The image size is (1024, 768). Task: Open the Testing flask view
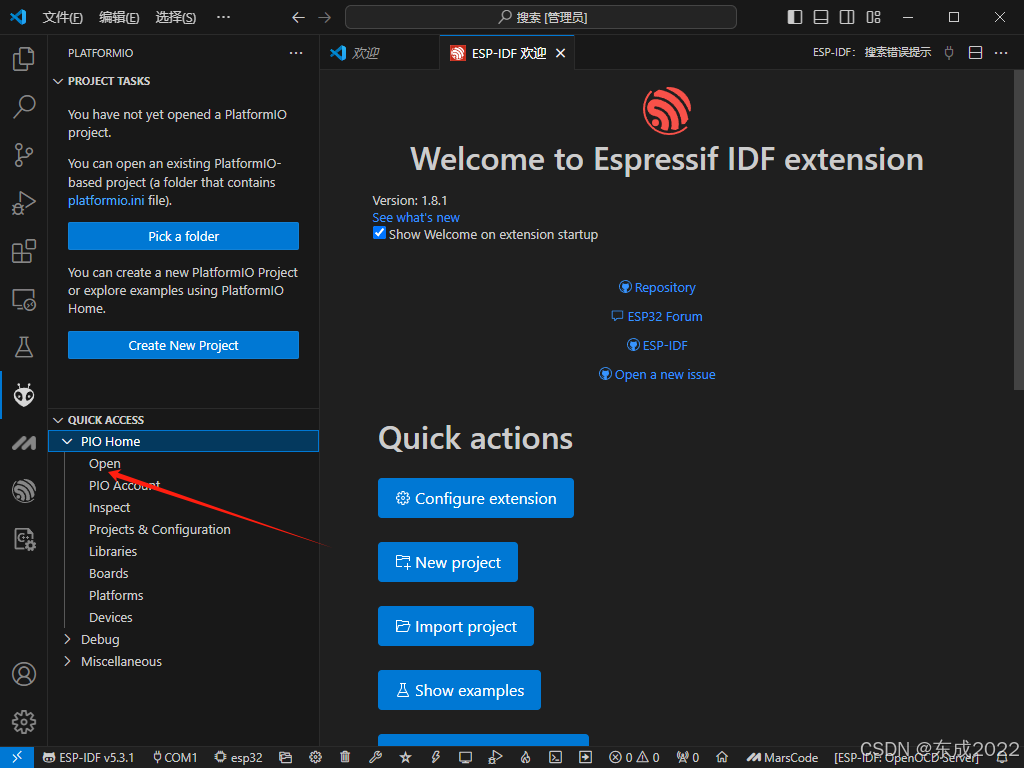click(x=24, y=347)
